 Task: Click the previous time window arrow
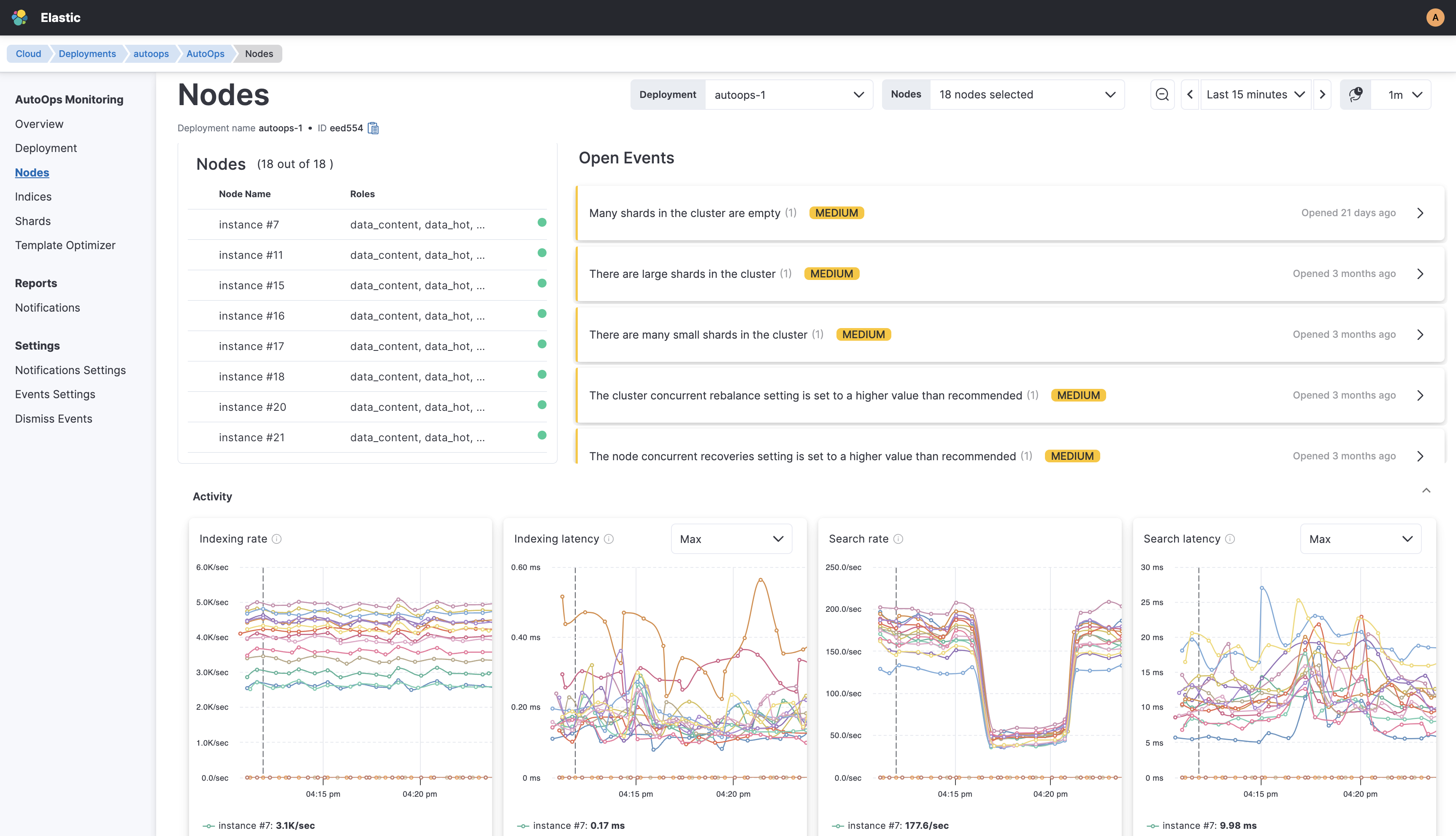click(x=1190, y=94)
